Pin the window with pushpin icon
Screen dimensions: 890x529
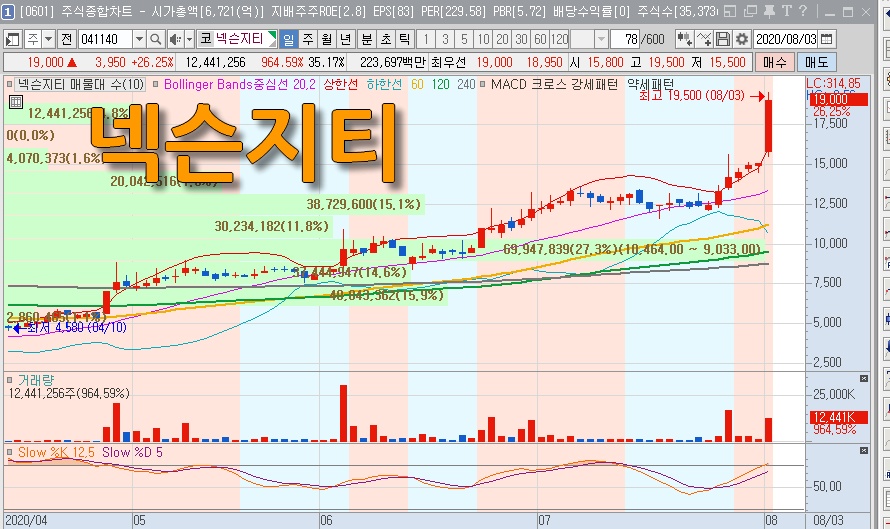(769, 11)
